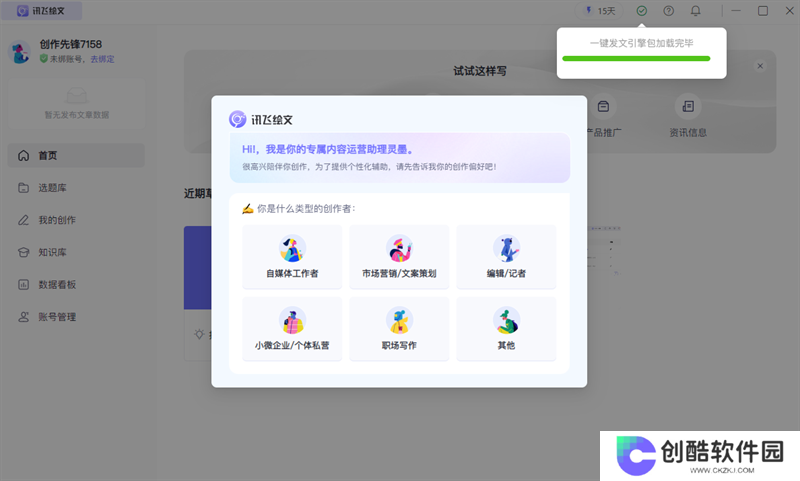Screen dimensions: 800x481
Task: Open the help question mark icon
Action: click(x=668, y=11)
